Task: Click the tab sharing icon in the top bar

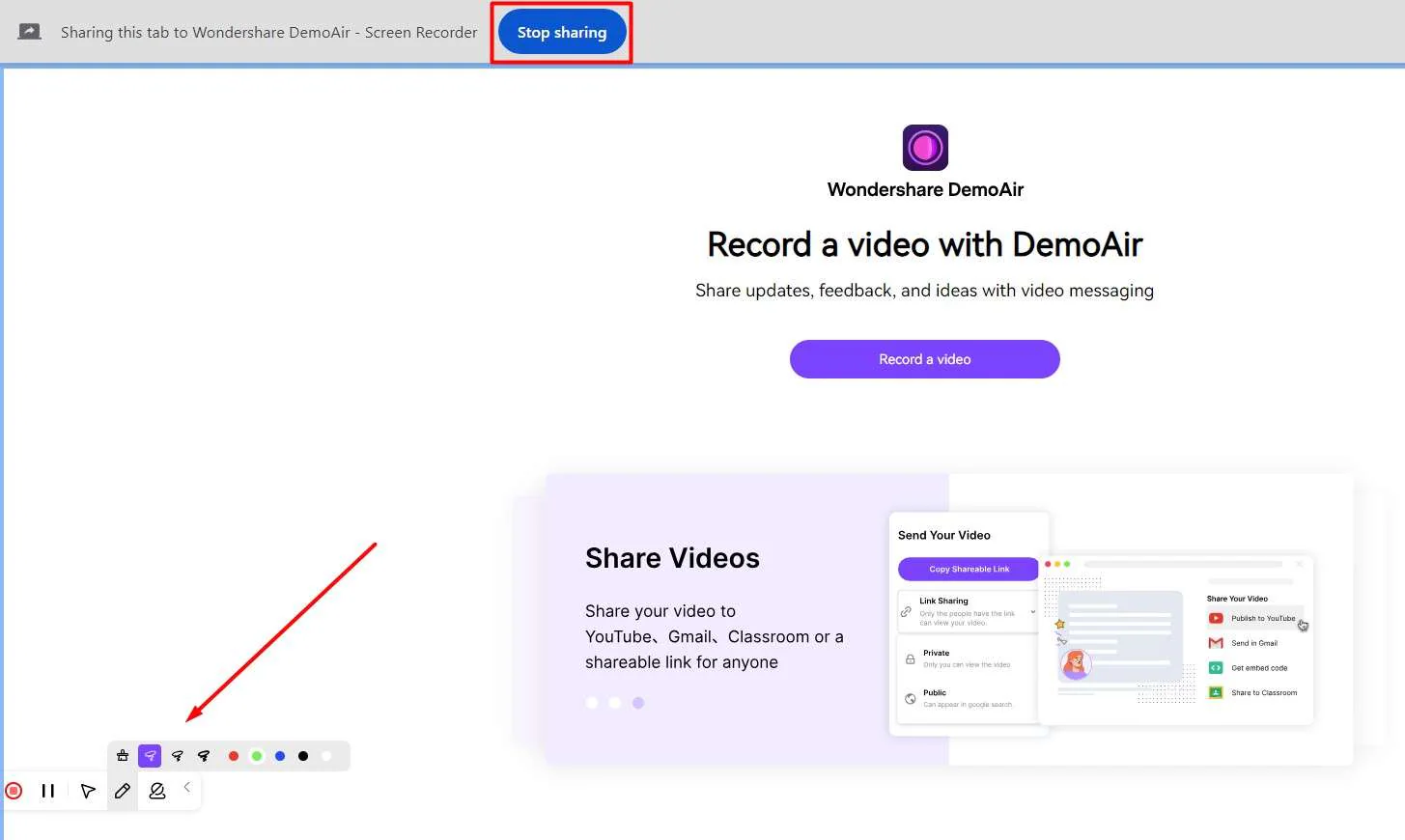Action: (30, 32)
